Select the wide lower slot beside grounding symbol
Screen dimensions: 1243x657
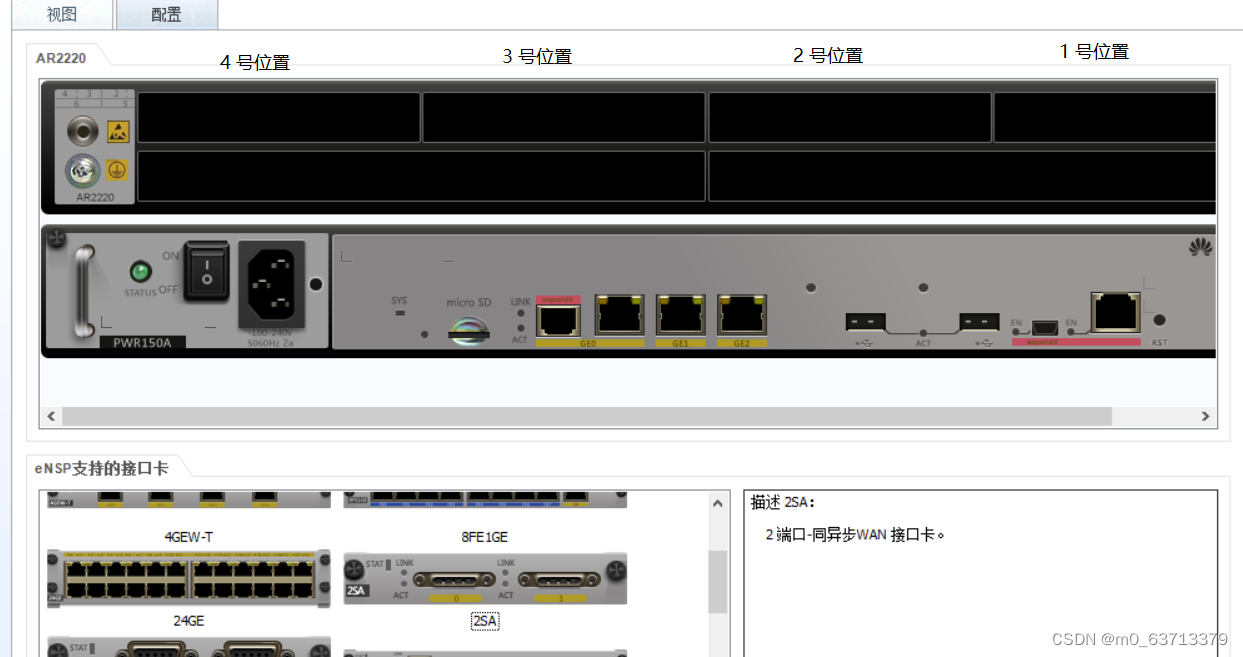(421, 176)
